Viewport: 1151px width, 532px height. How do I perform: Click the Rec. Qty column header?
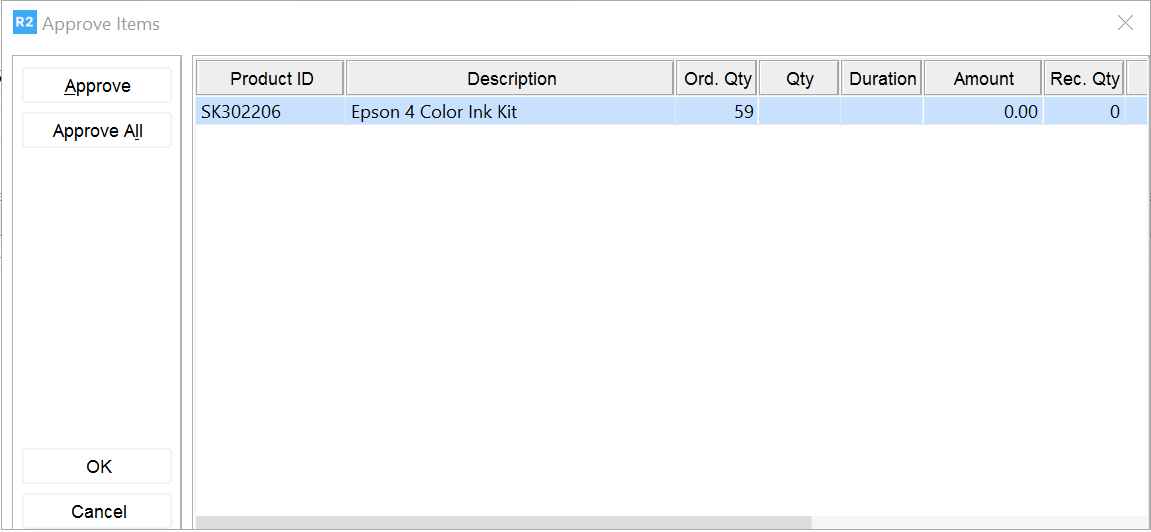[1084, 79]
